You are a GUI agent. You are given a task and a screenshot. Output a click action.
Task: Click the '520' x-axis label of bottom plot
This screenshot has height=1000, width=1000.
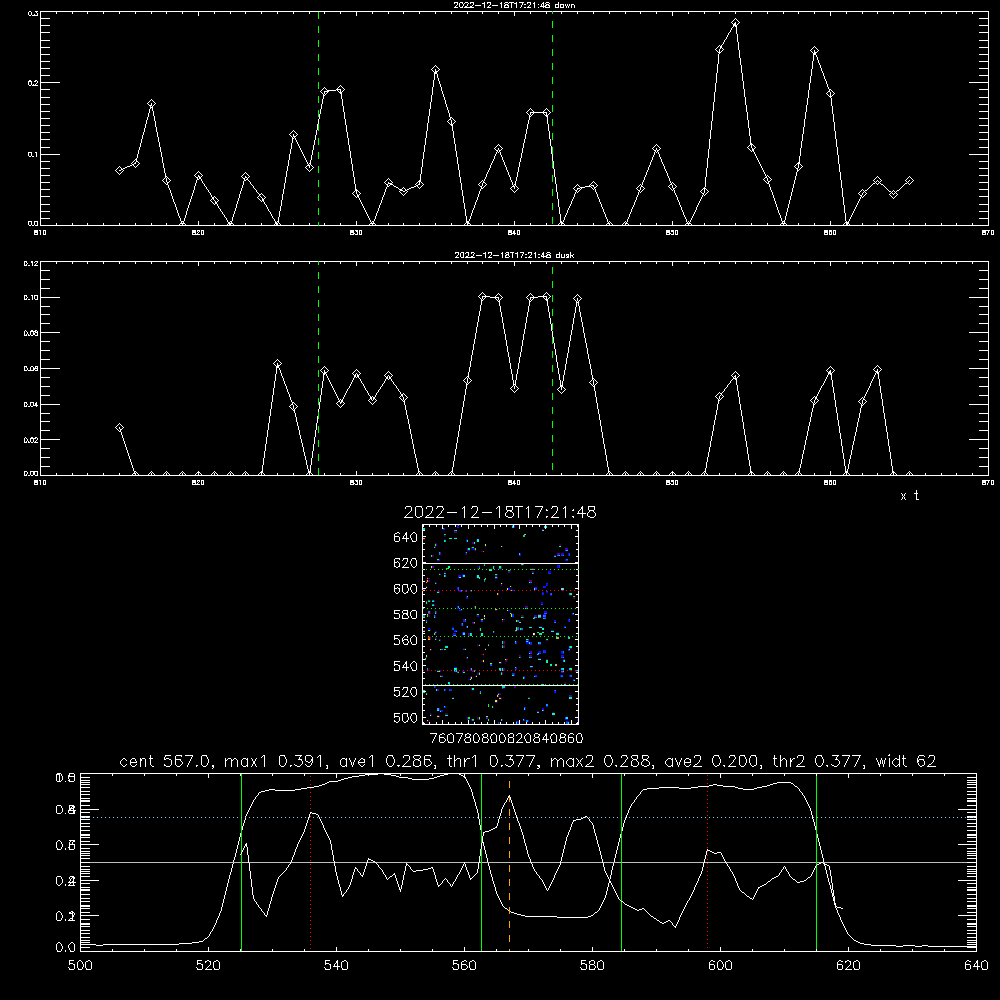[208, 966]
